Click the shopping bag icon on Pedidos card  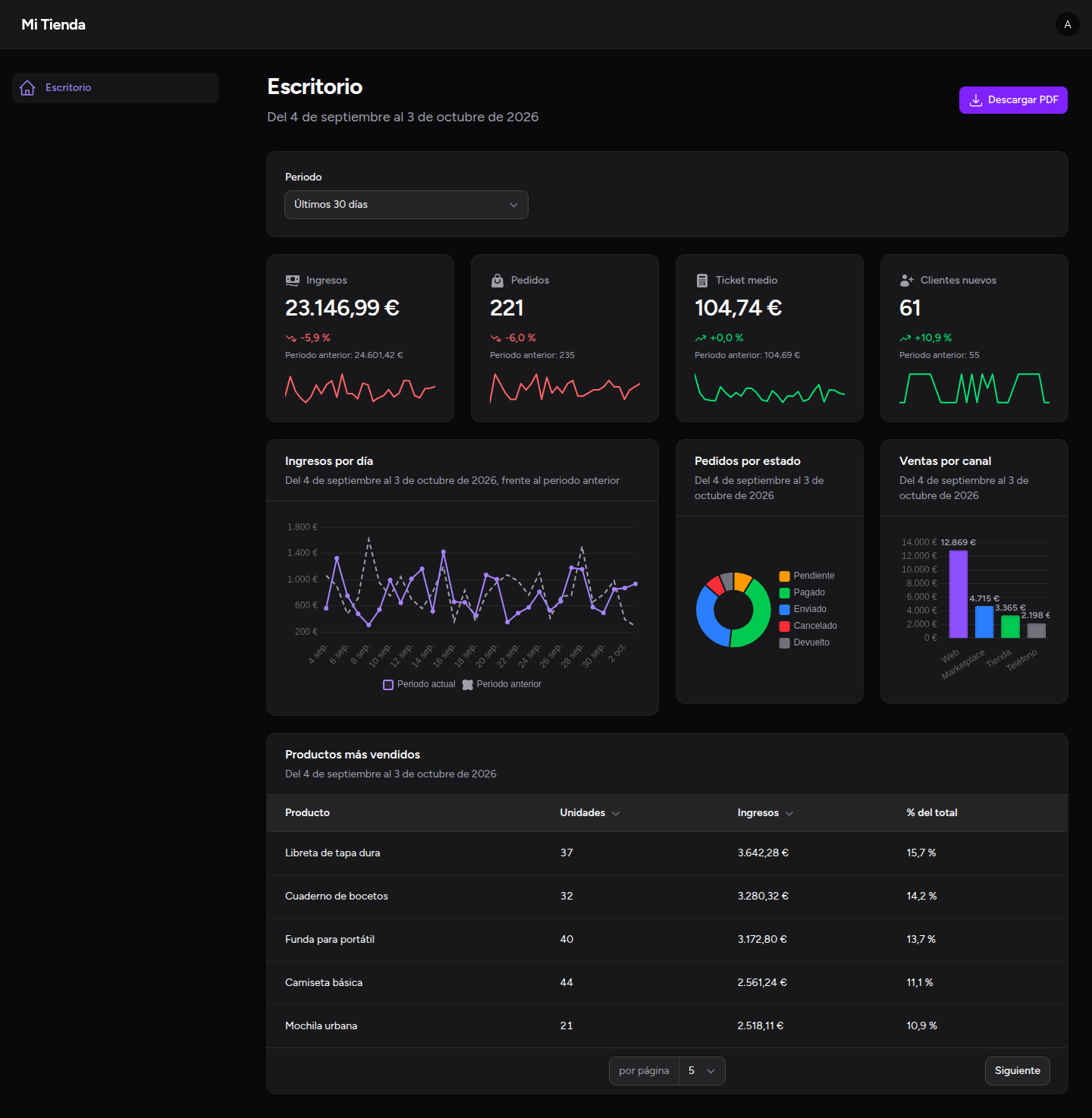[x=497, y=281]
